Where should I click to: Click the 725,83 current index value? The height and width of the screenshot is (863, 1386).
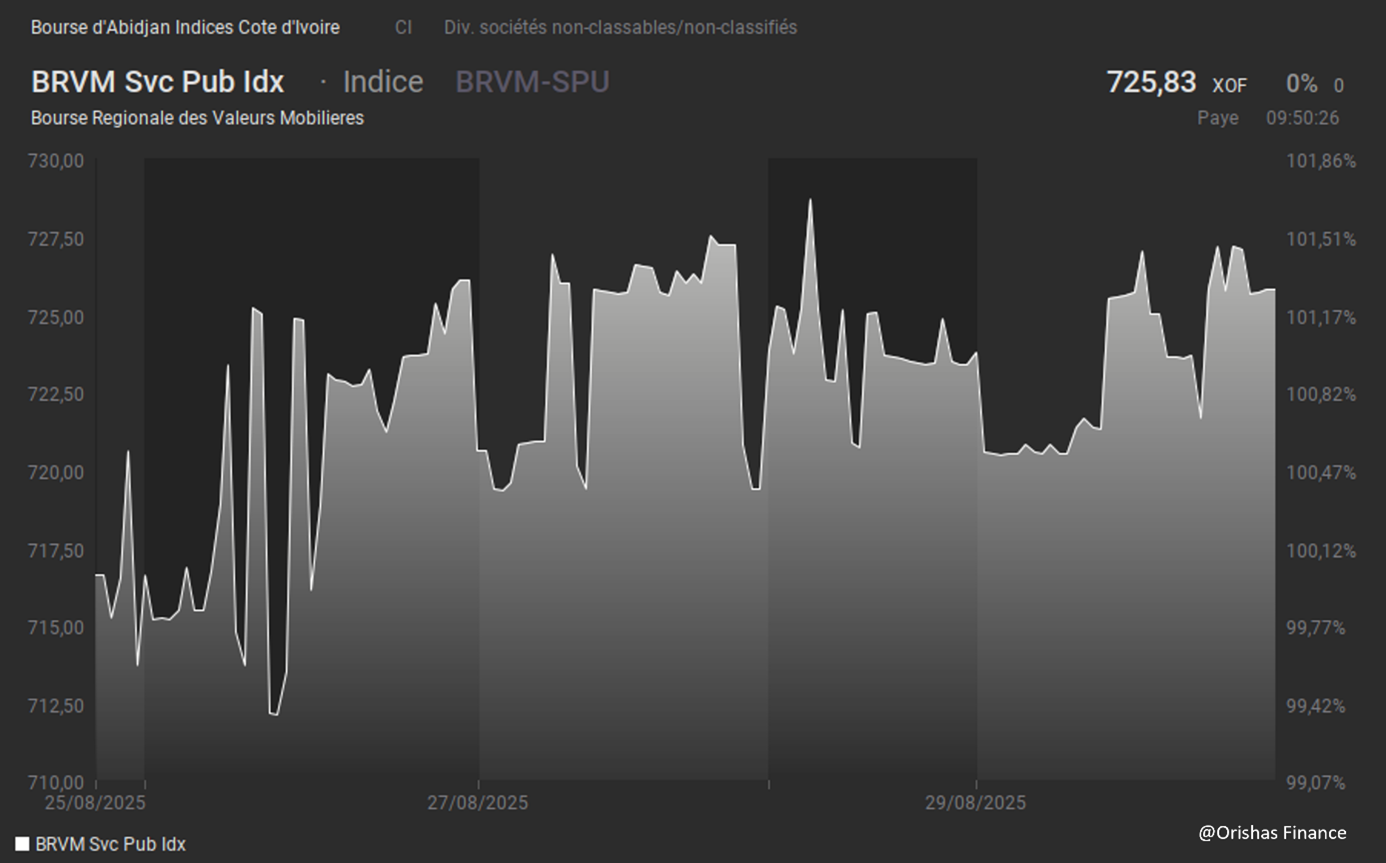click(x=1151, y=82)
